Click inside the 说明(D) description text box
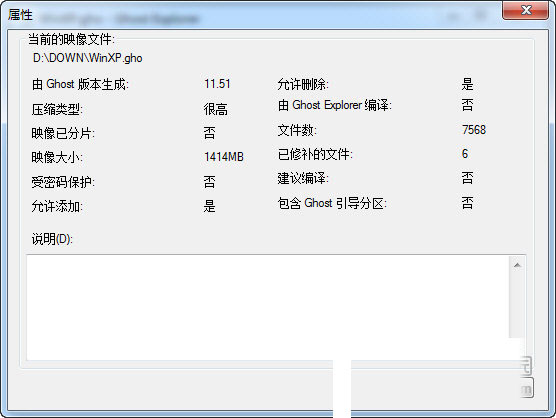This screenshot has width=556, height=418. 268,307
